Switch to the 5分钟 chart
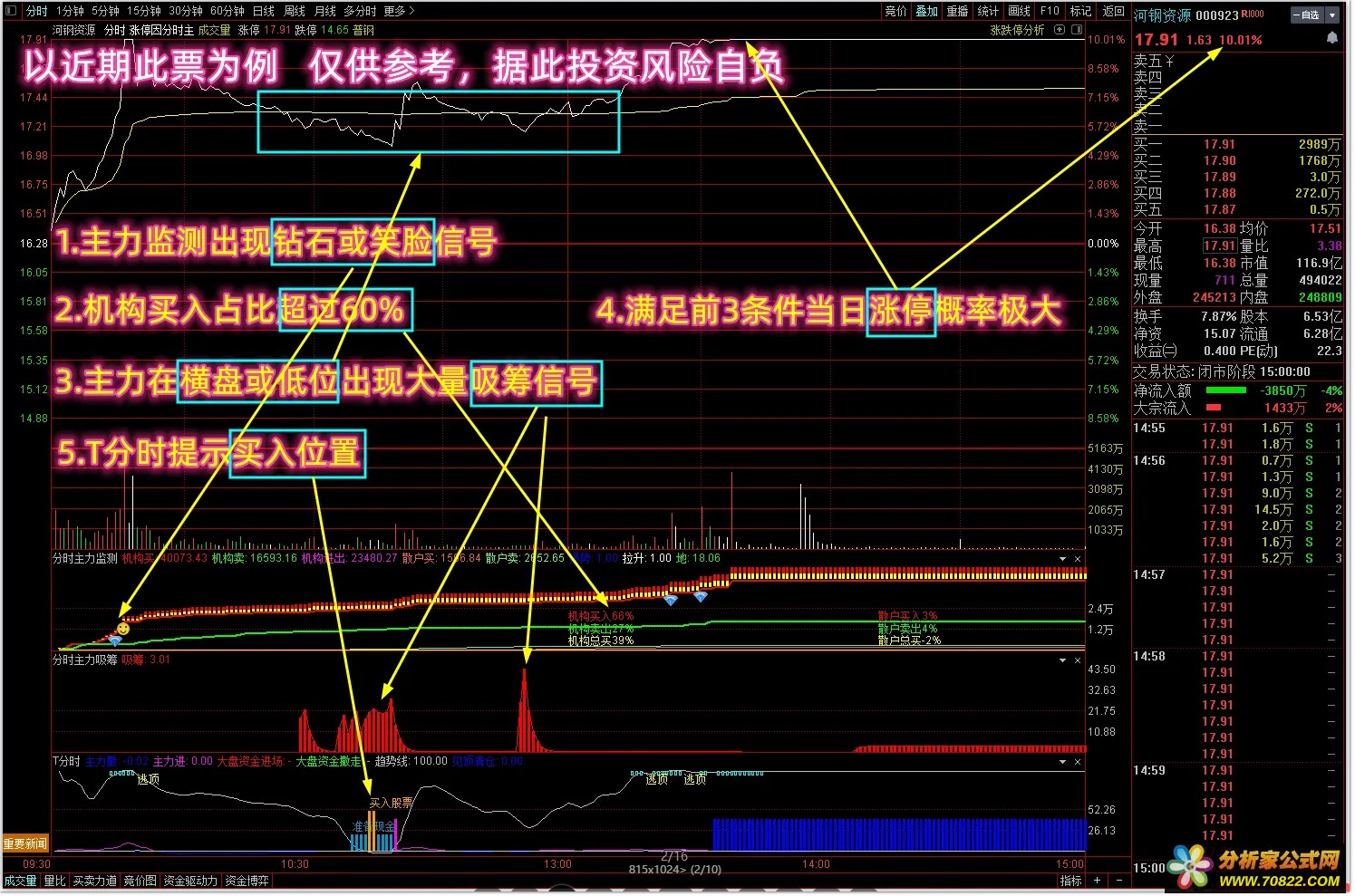 [x=105, y=11]
